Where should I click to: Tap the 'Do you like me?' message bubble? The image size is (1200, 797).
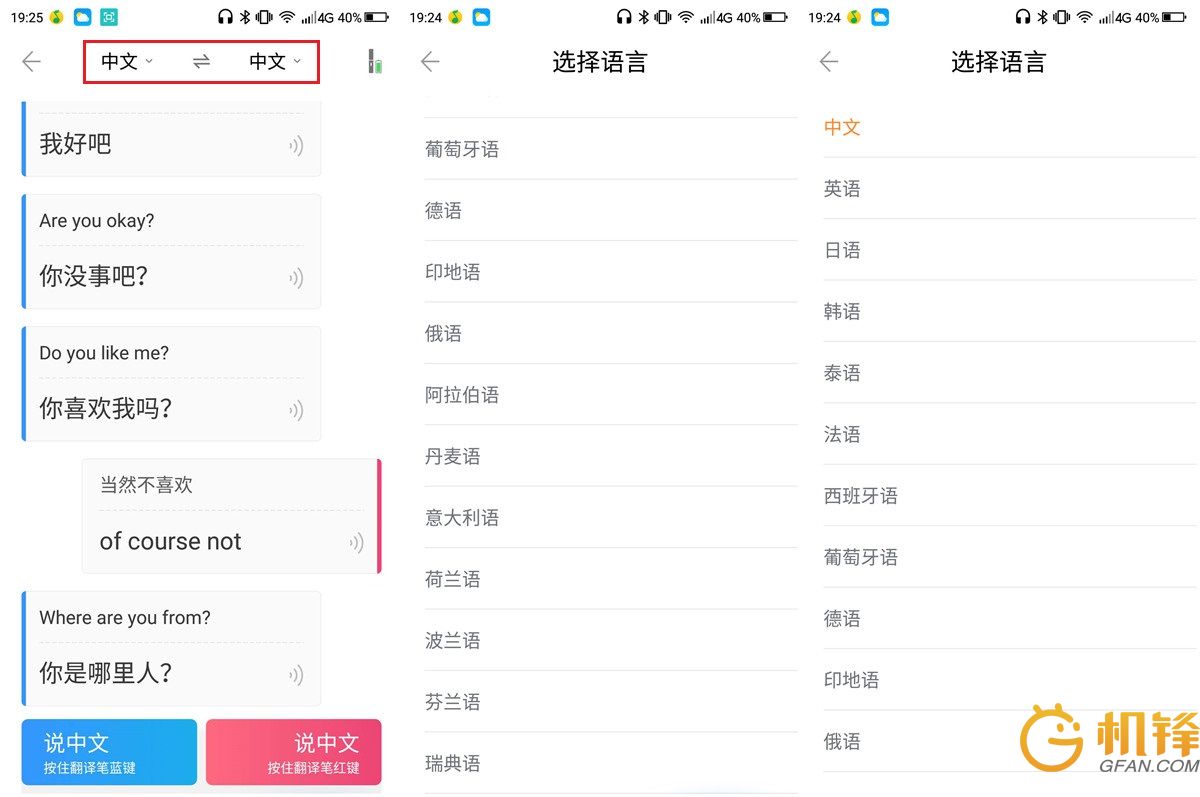click(x=172, y=382)
